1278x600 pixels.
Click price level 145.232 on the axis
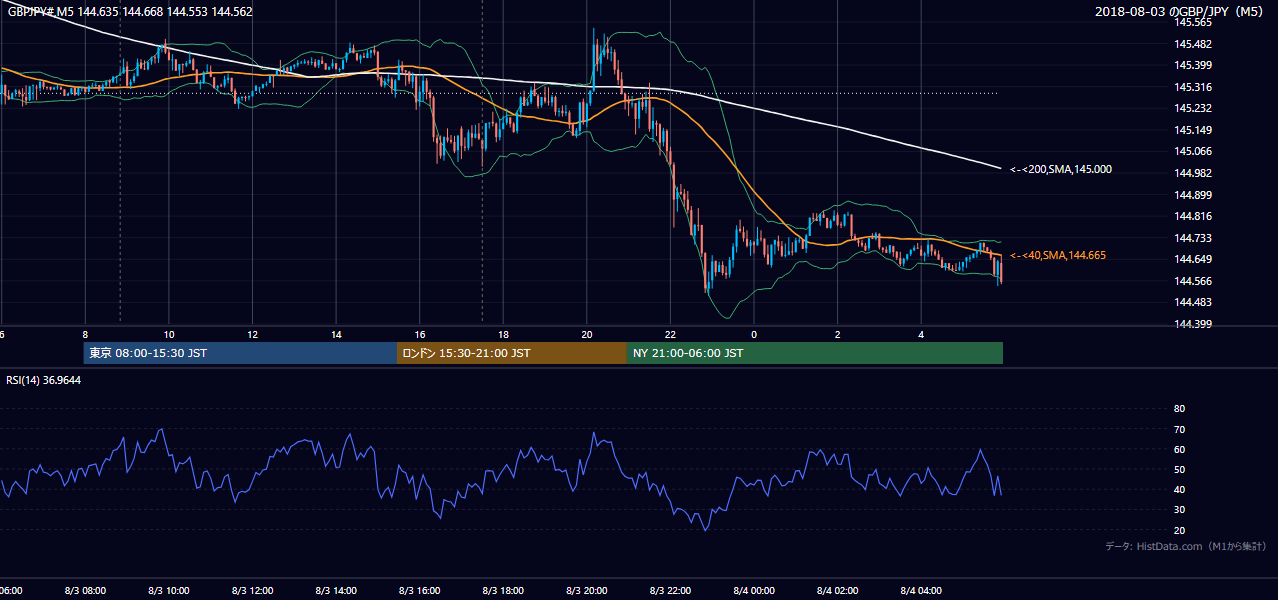click(x=1192, y=108)
